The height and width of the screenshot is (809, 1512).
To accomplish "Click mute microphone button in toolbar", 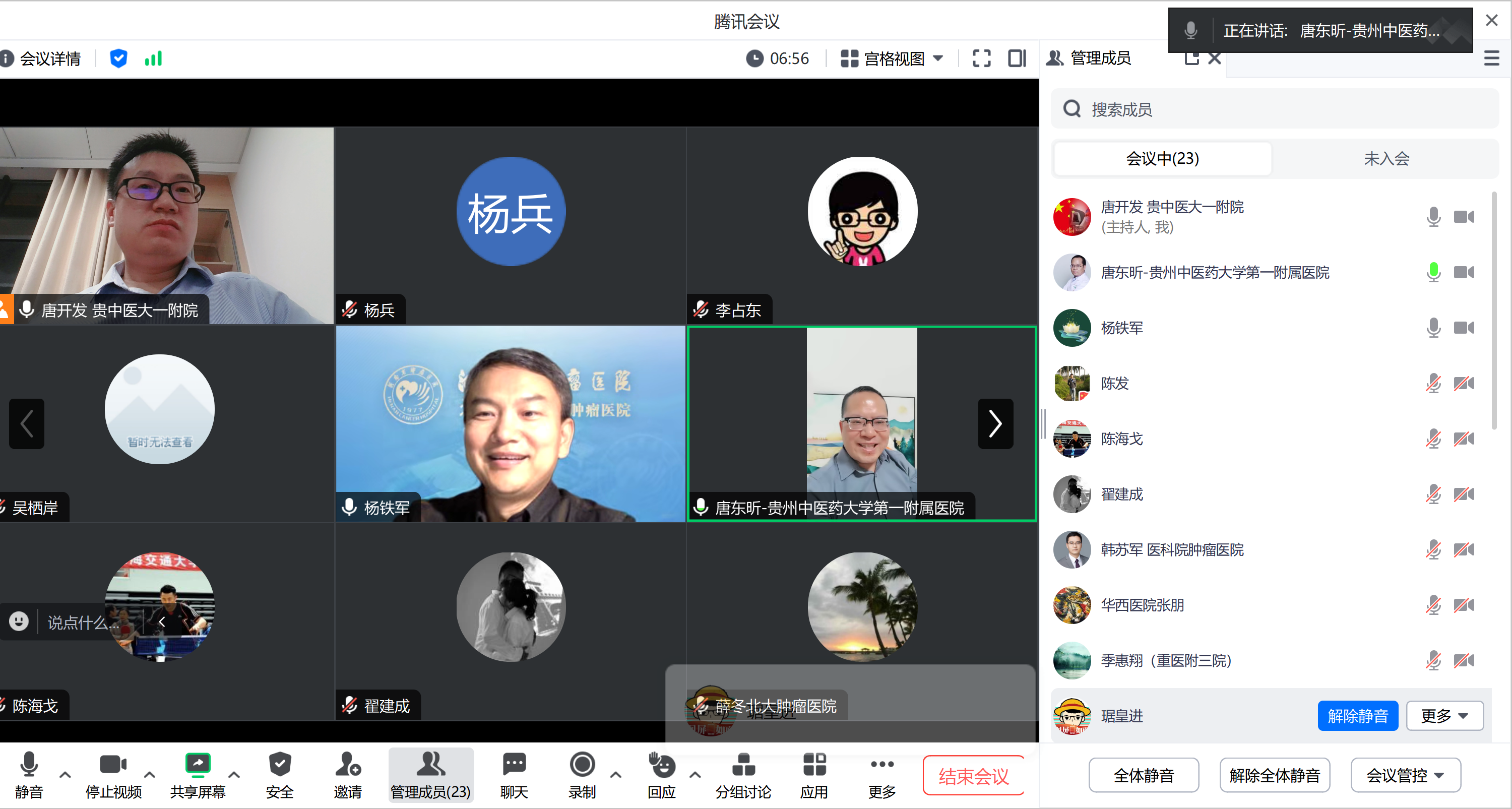I will pyautogui.click(x=29, y=775).
